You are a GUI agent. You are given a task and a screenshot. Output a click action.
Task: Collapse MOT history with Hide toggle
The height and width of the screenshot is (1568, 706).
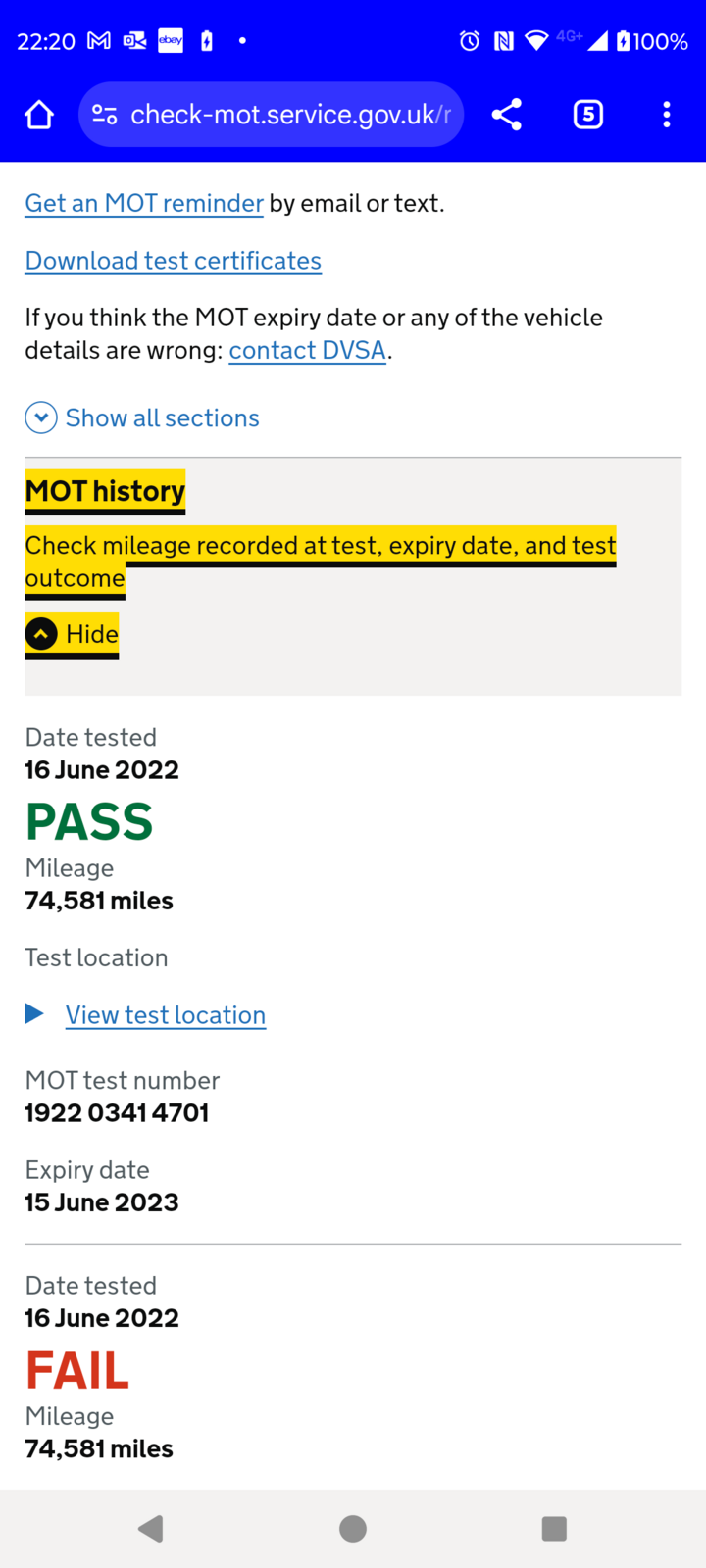tap(72, 635)
